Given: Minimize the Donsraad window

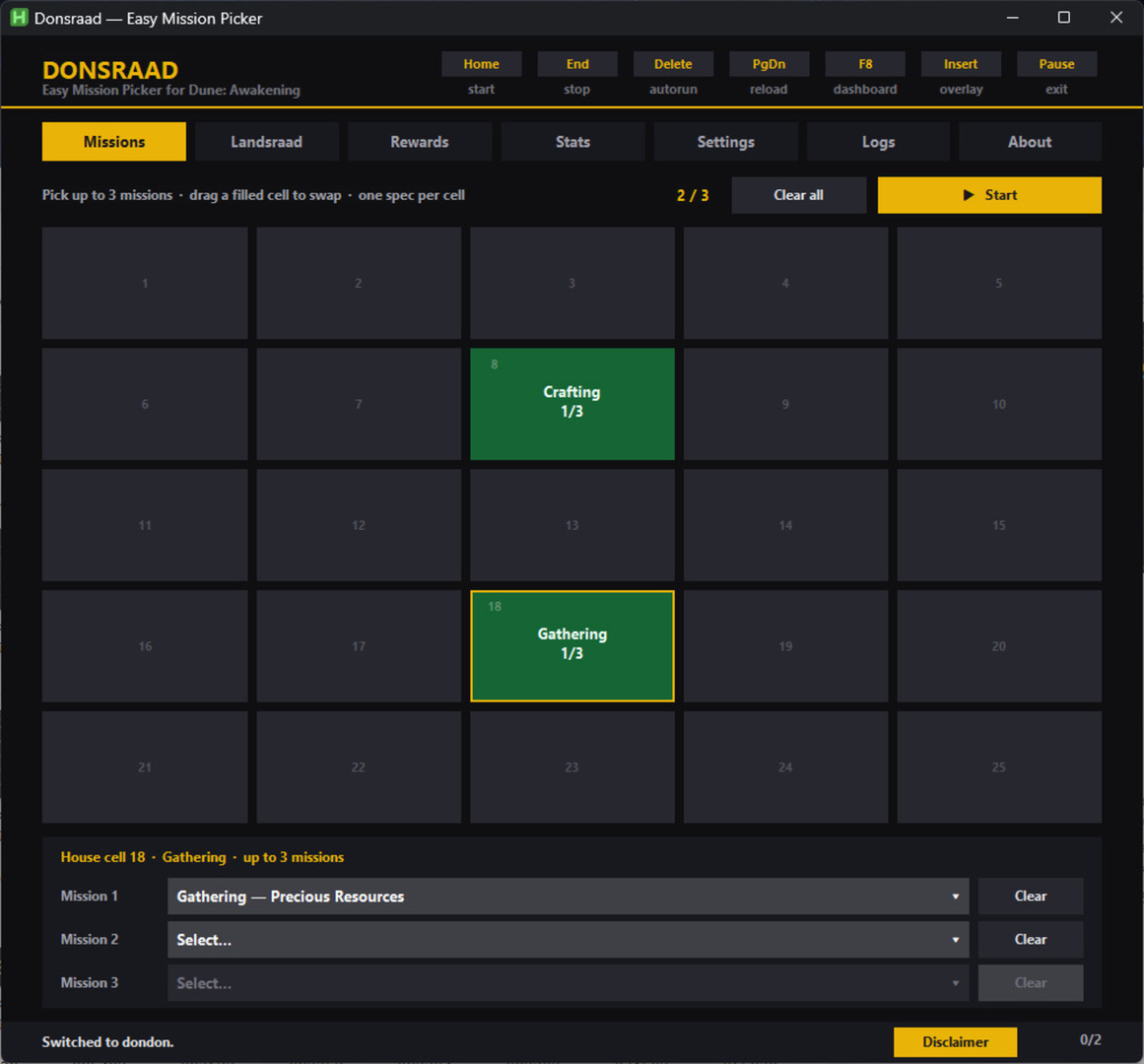Looking at the screenshot, I should click(1013, 18).
